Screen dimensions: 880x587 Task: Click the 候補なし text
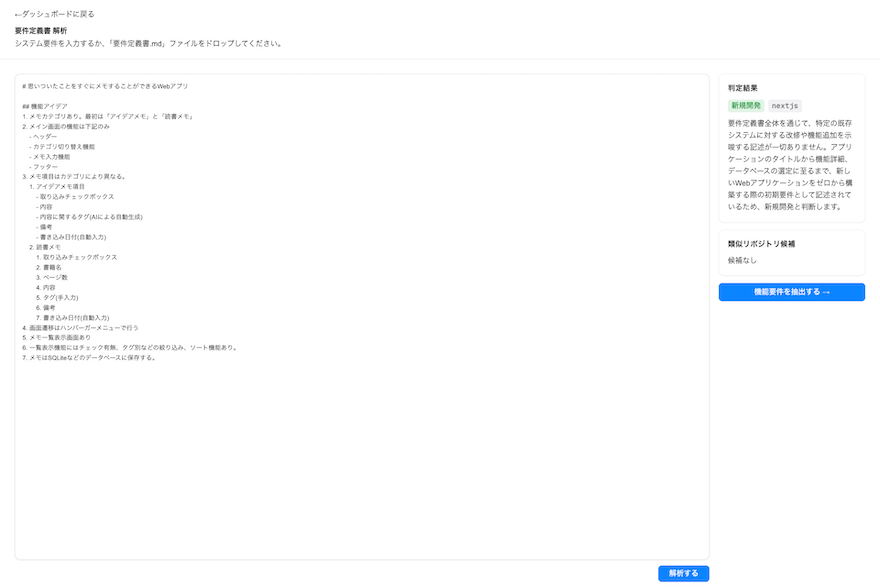[x=742, y=260]
